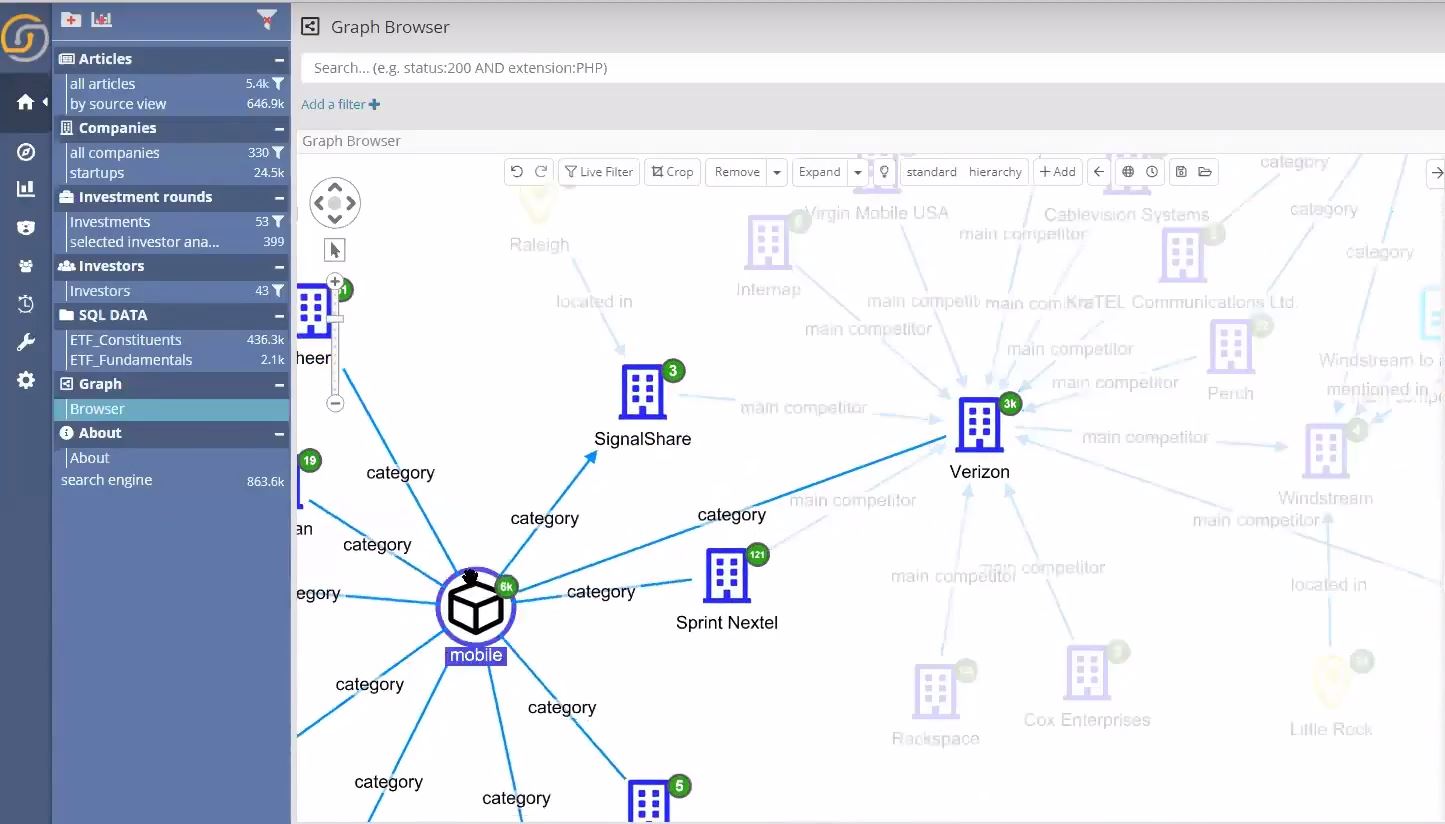The height and width of the screenshot is (824, 1445).
Task: Click the back arrow in graph toolbar
Action: 1099,172
